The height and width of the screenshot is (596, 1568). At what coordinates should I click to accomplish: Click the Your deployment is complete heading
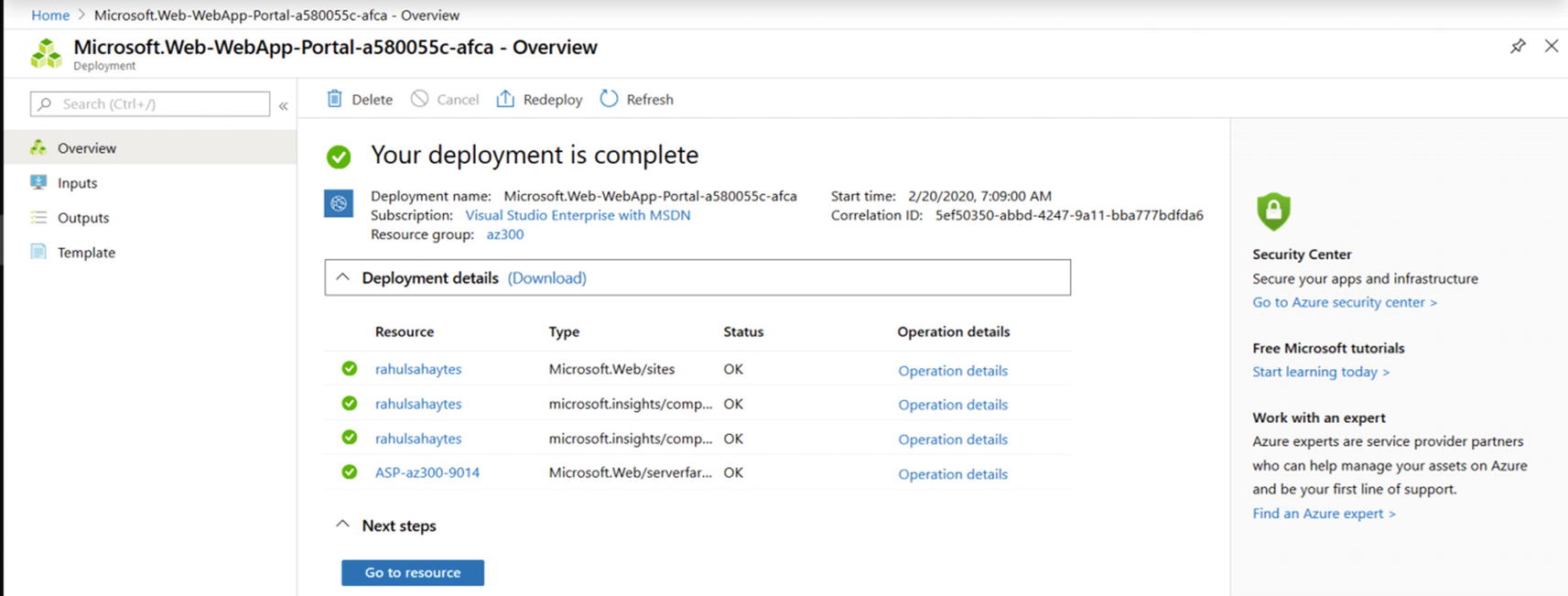click(535, 155)
